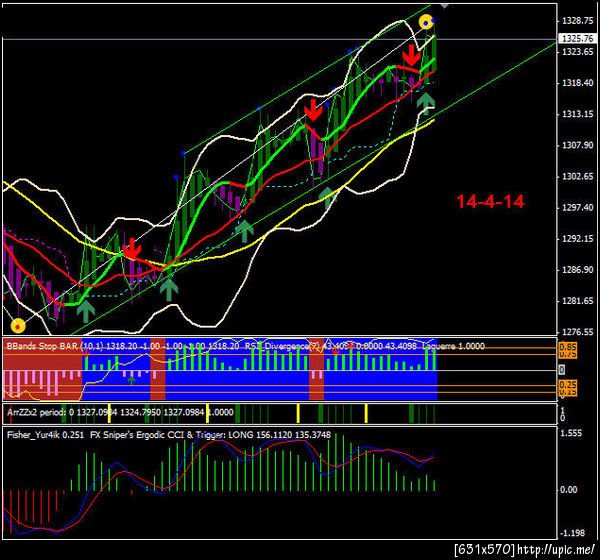
Task: Click the yellow circle marker at chart high
Action: coord(426,22)
